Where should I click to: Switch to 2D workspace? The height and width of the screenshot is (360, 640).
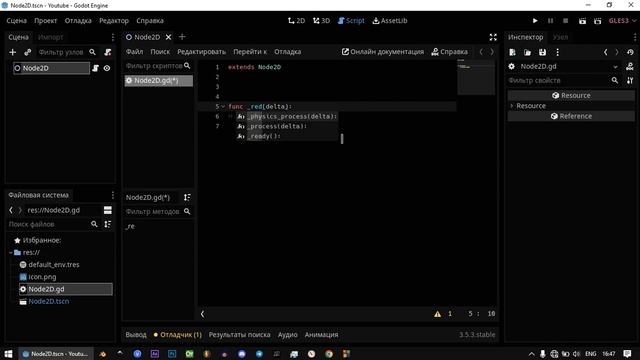pos(296,20)
